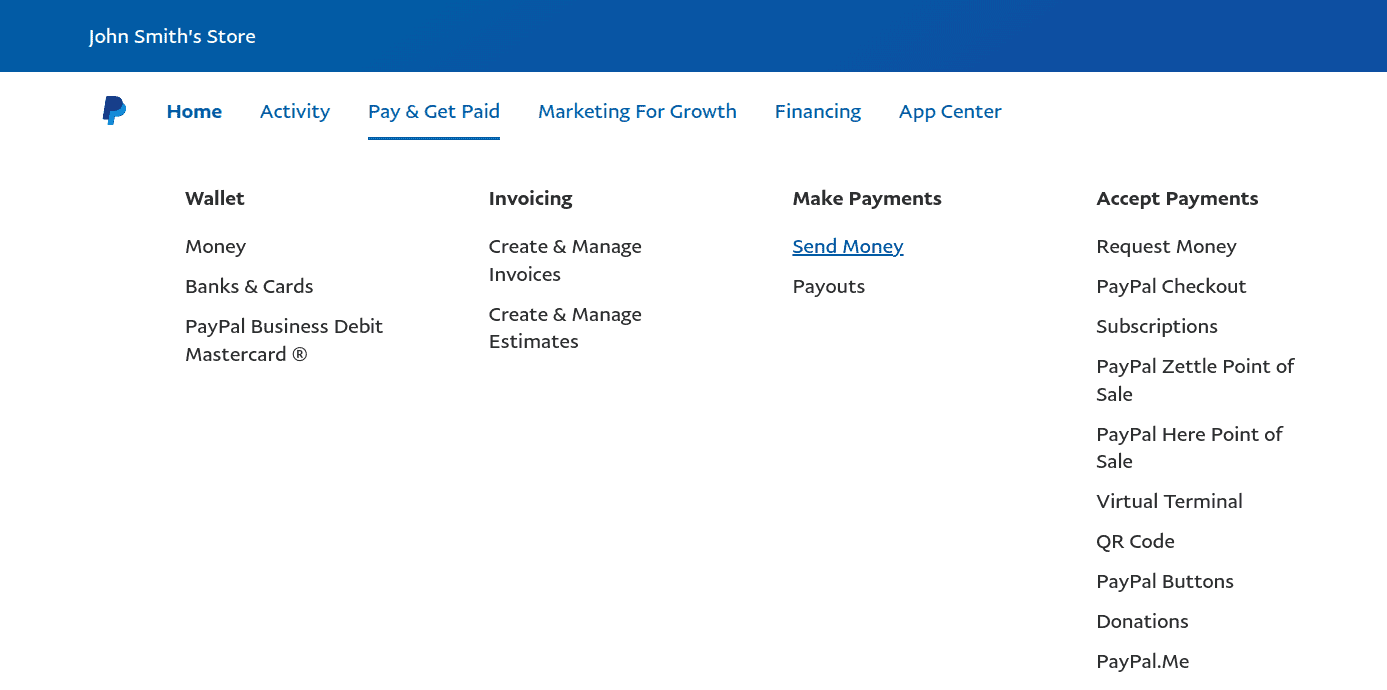This screenshot has width=1387, height=690.
Task: Open the Home tab
Action: 194,112
